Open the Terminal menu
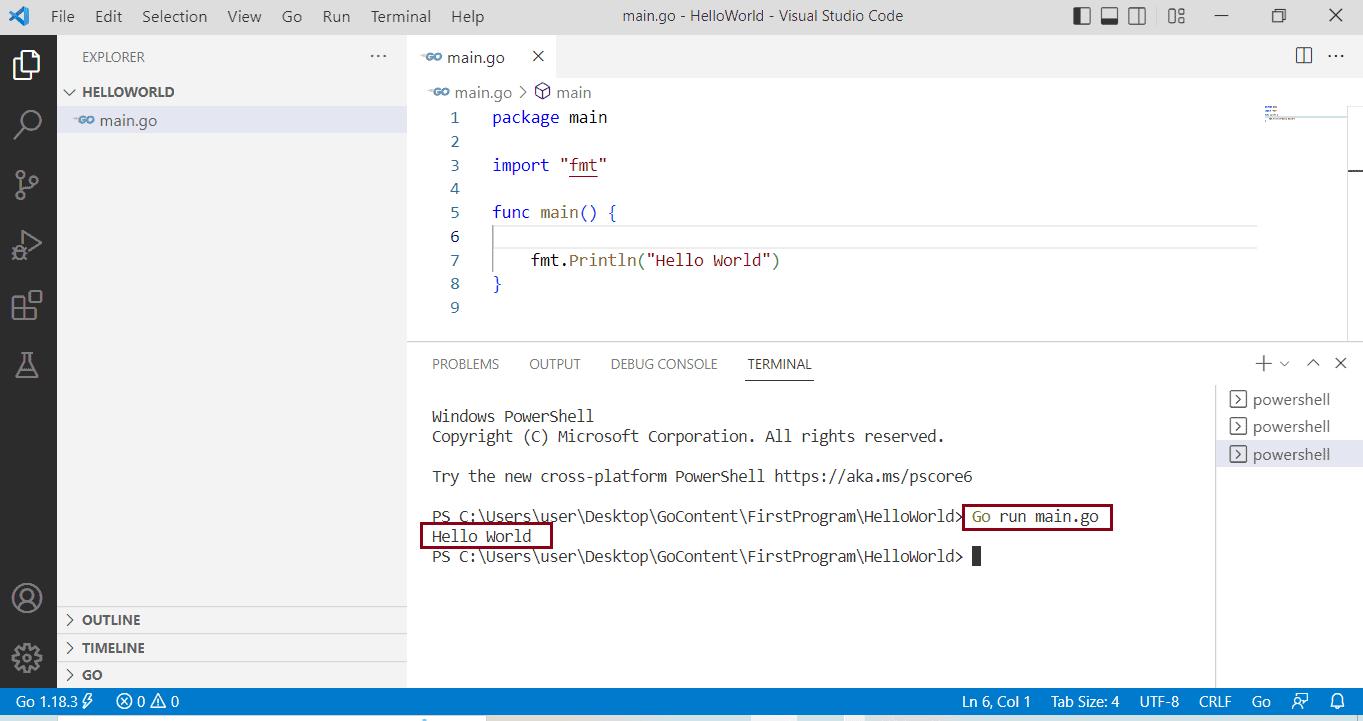 tap(400, 16)
